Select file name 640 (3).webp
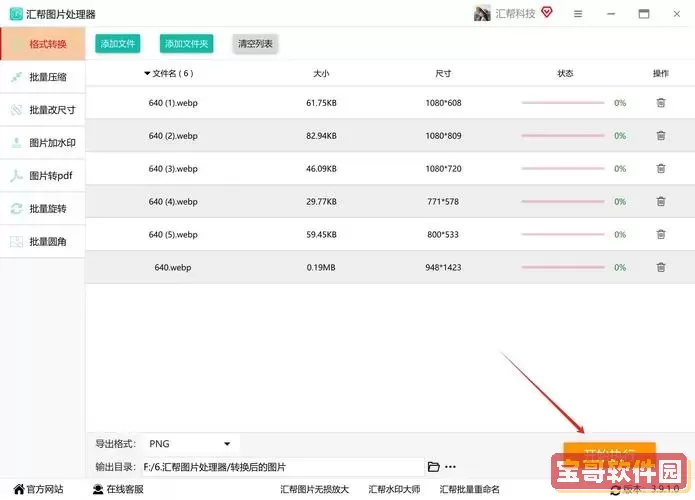The height and width of the screenshot is (500, 695). [173, 168]
